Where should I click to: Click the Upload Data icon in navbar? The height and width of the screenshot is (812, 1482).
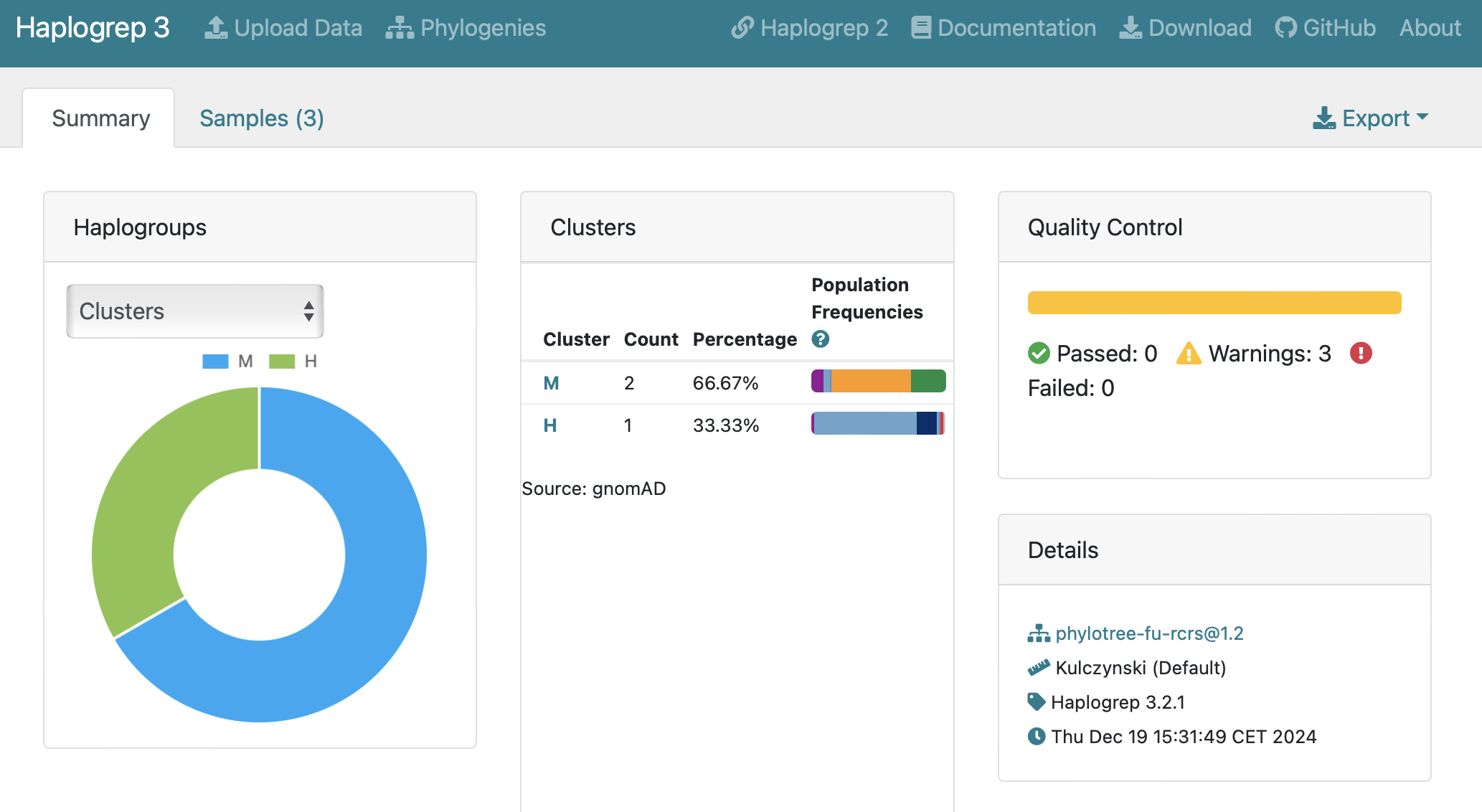point(216,28)
